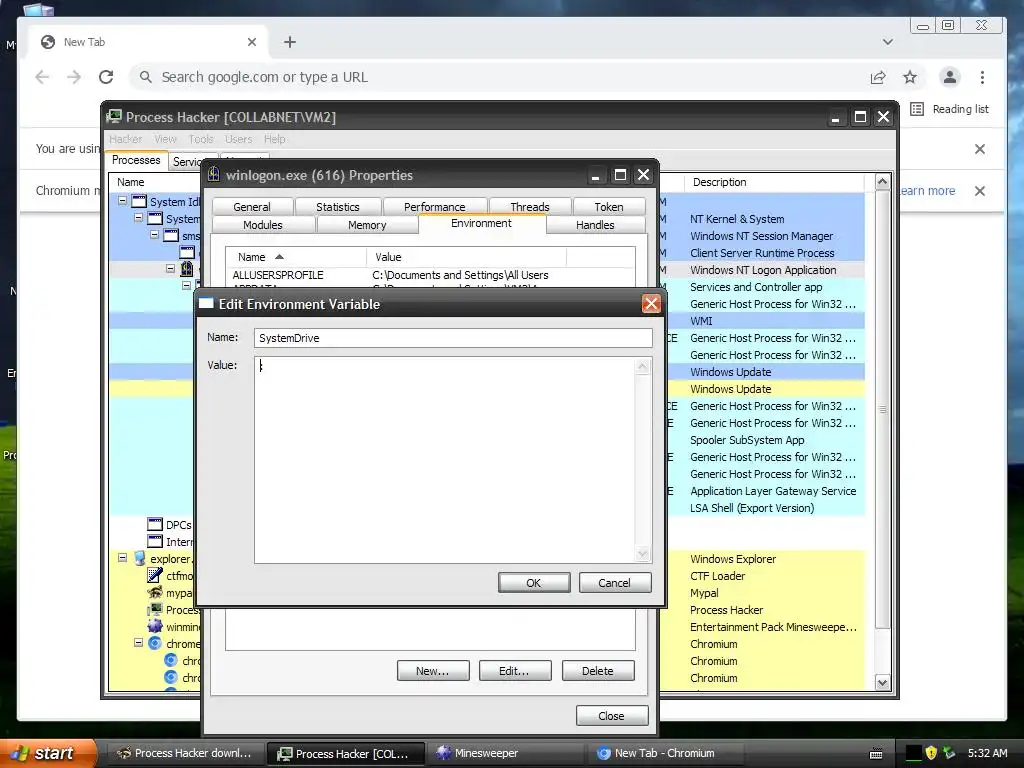Image resolution: width=1024 pixels, height=768 pixels.
Task: Click the winmine process icon
Action: (x=155, y=626)
